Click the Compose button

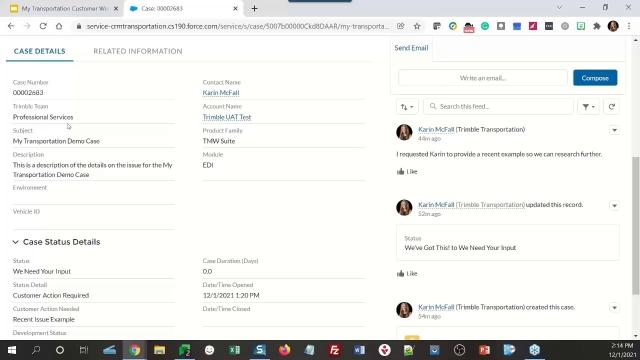point(595,78)
